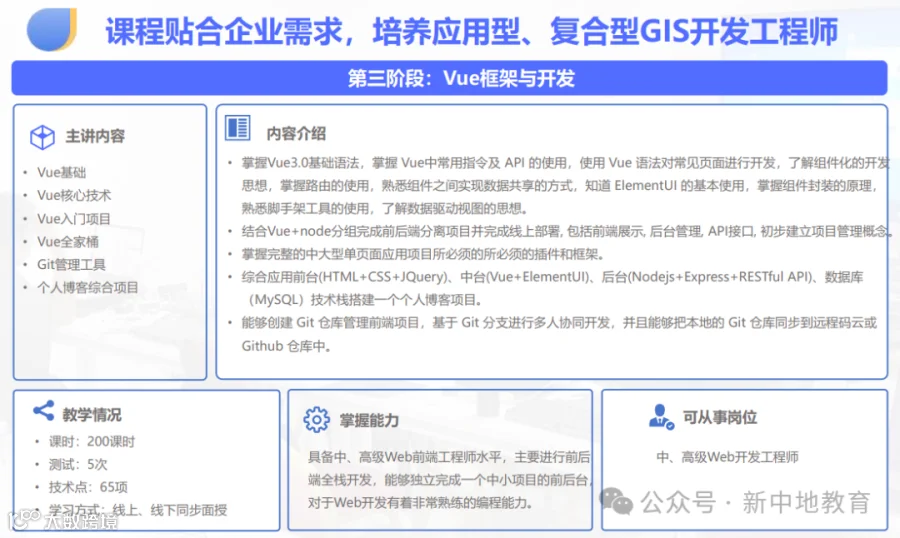Click the cube icon beside 主讲内容

coord(42,137)
